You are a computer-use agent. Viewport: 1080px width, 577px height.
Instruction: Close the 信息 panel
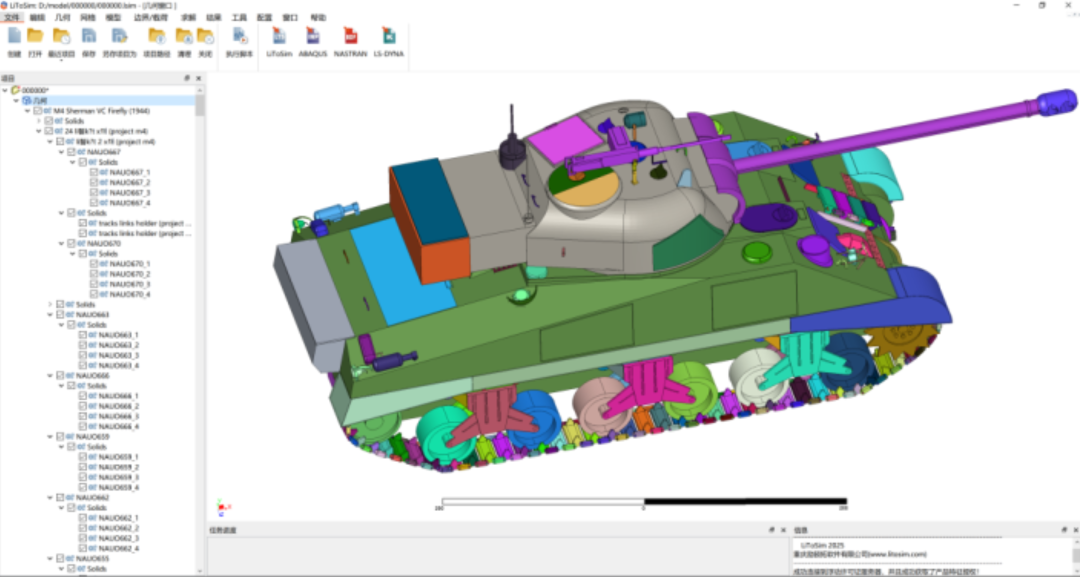(x=1076, y=529)
